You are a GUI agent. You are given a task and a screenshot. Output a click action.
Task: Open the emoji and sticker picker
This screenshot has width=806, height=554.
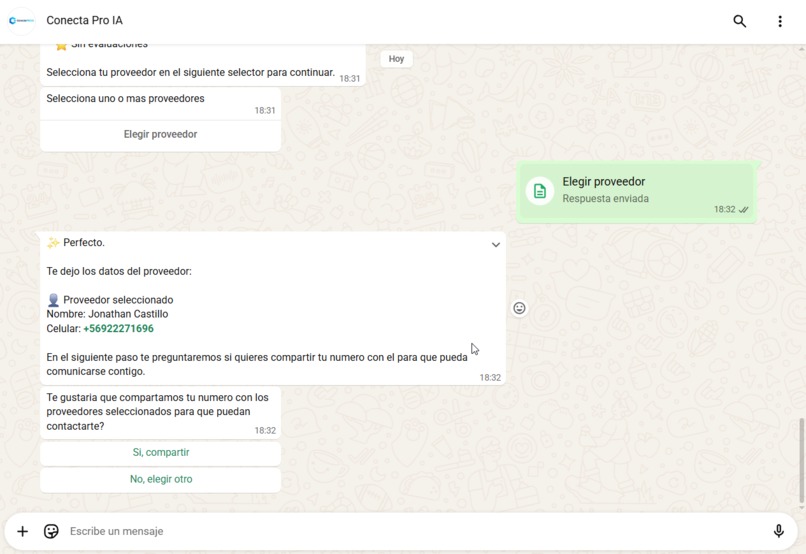[51, 531]
